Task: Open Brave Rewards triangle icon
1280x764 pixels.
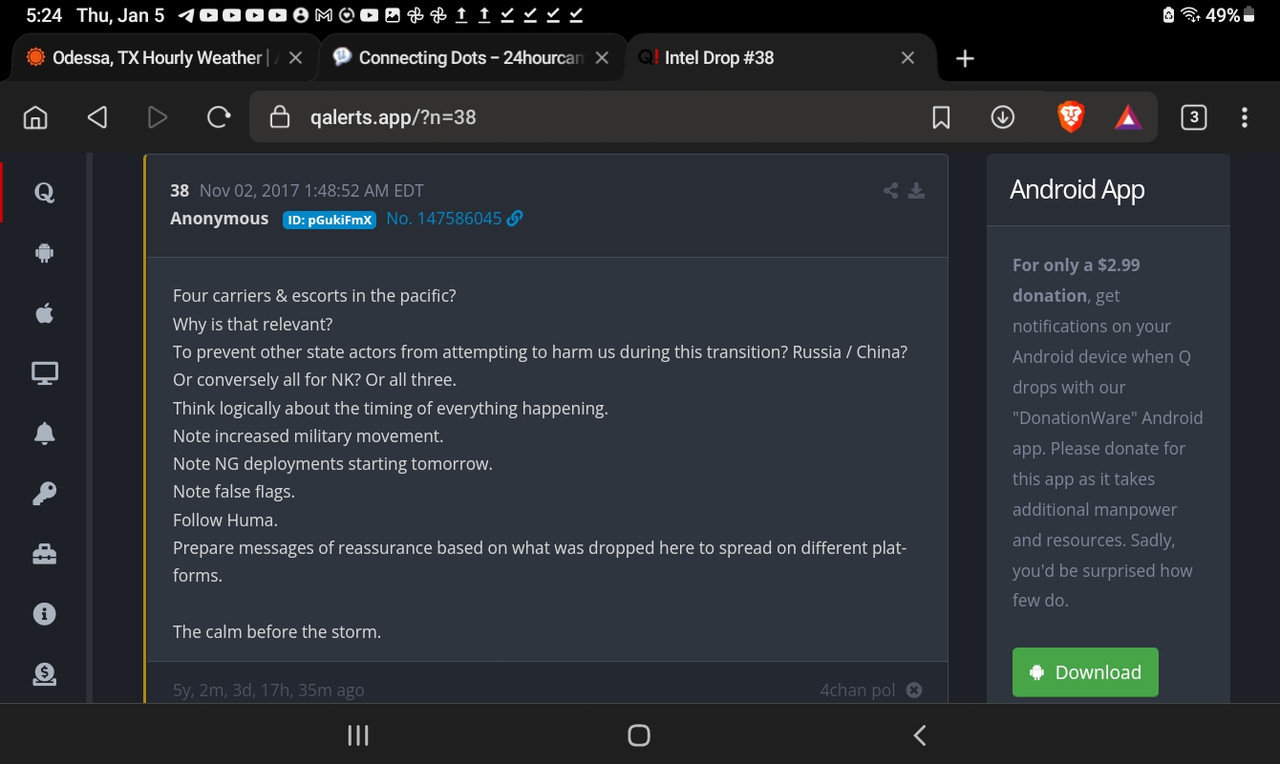Action: coord(1128,118)
